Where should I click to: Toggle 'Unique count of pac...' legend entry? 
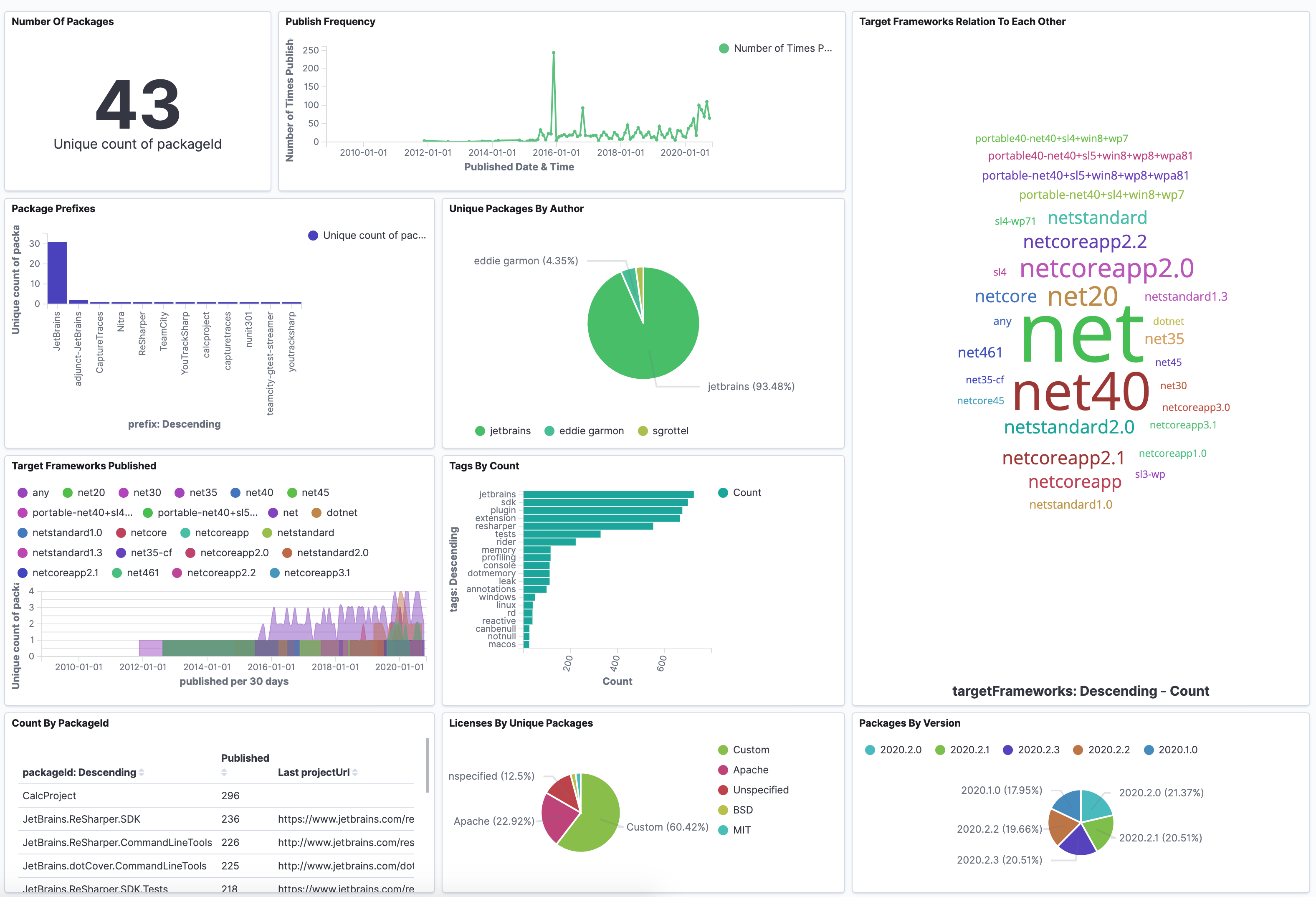click(367, 236)
